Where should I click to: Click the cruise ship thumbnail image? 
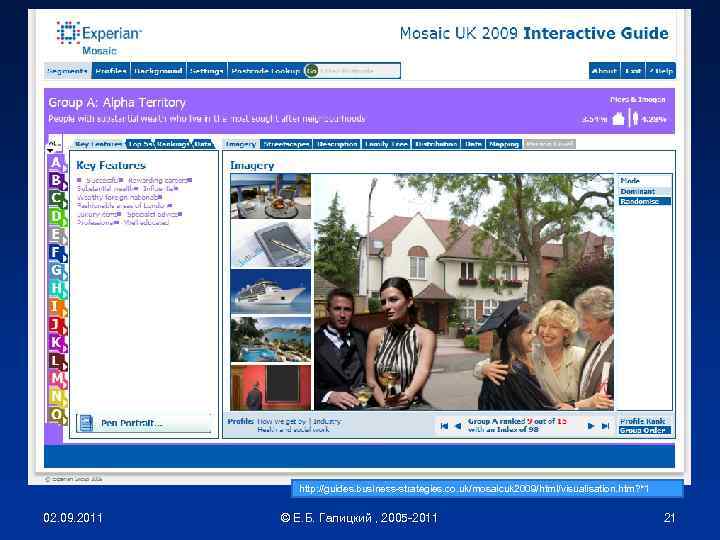[270, 292]
